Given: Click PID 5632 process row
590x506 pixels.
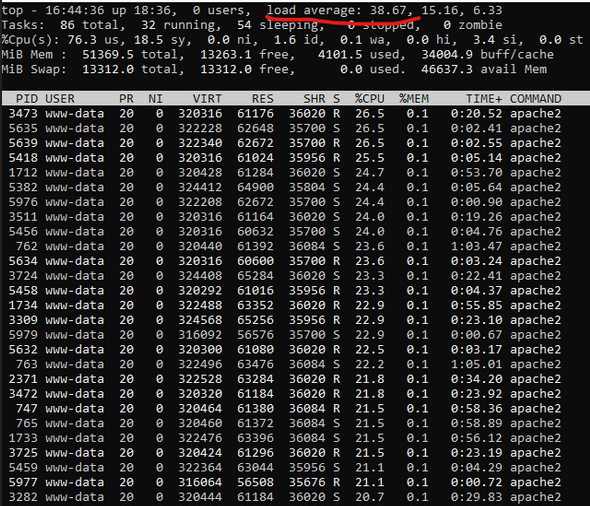Looking at the screenshot, I should [x=285, y=349].
